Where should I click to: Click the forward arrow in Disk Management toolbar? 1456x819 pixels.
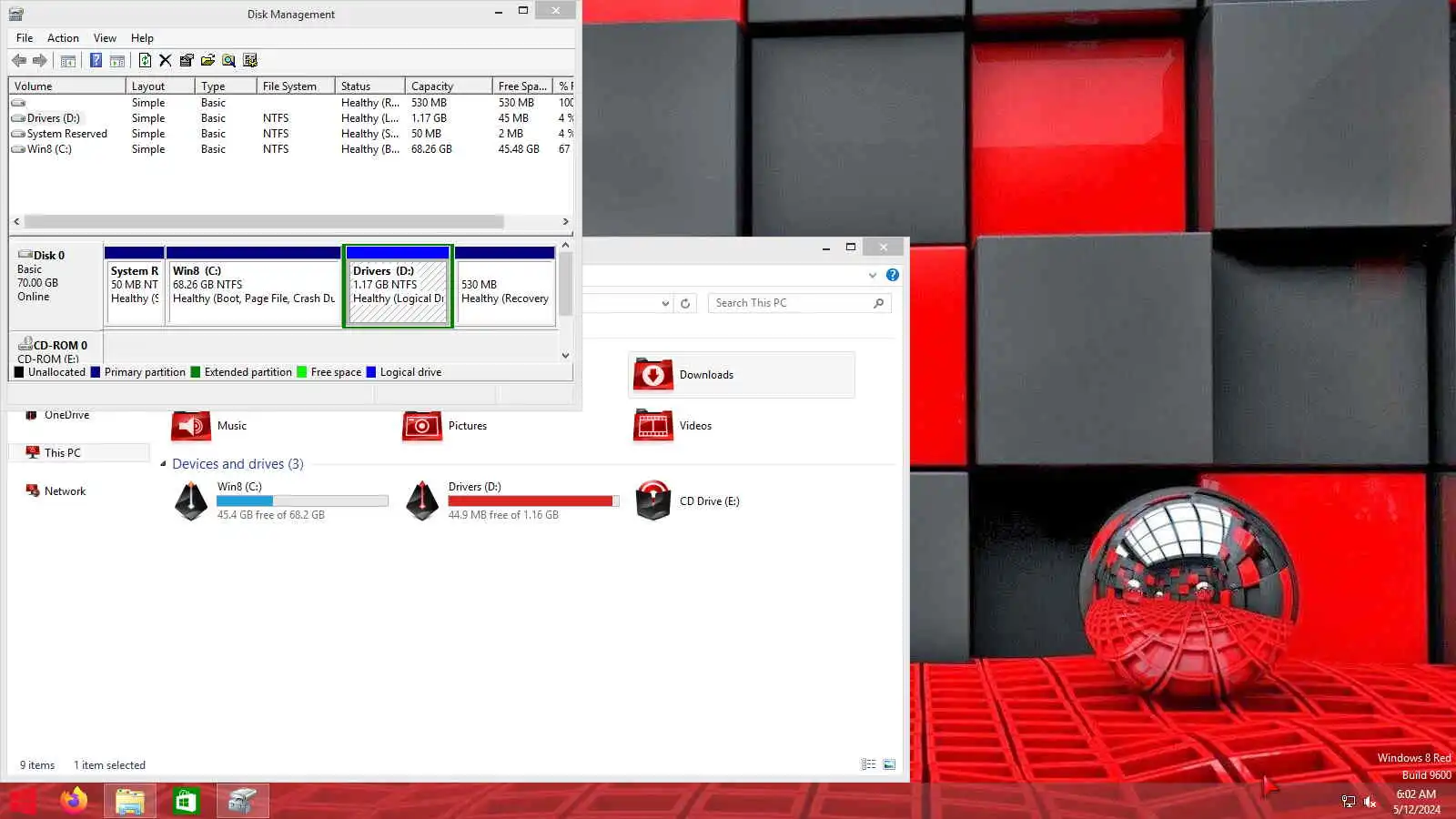tap(40, 61)
